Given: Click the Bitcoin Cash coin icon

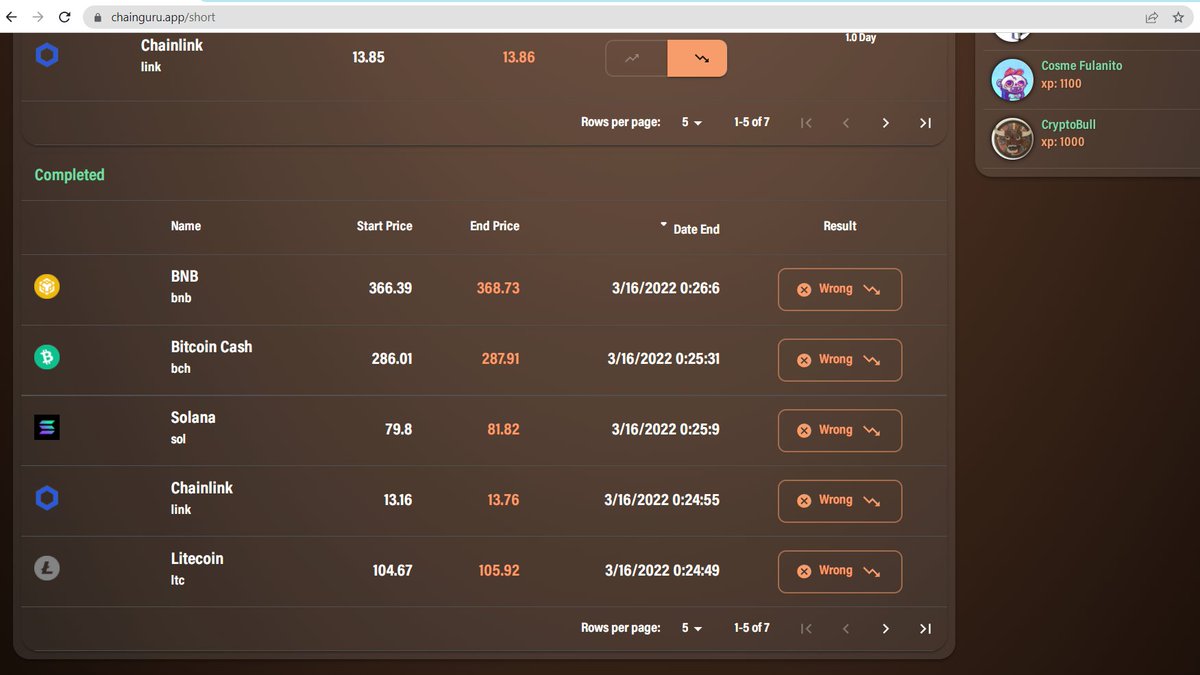Looking at the screenshot, I should click(x=47, y=356).
